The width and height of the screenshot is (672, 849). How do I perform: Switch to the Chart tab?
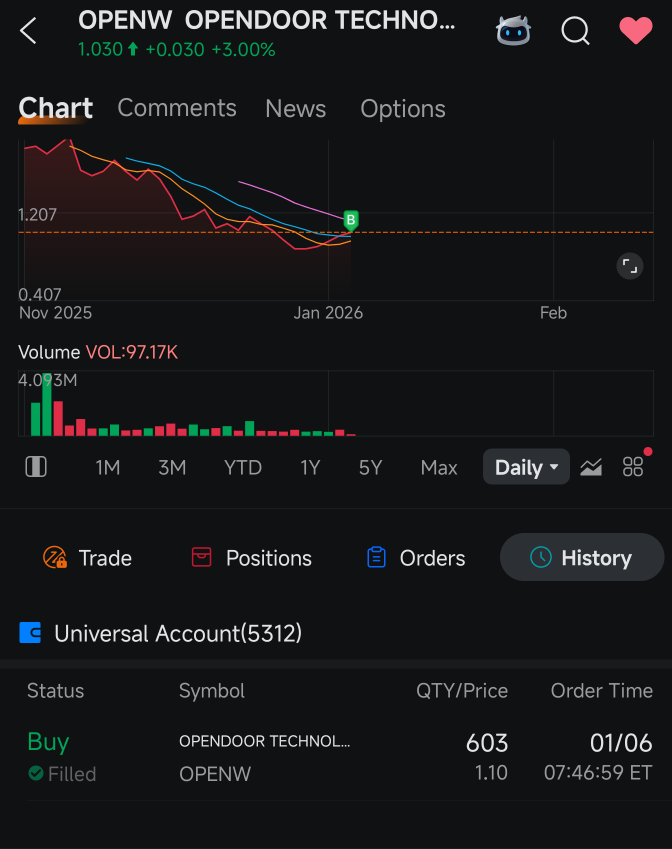point(56,108)
